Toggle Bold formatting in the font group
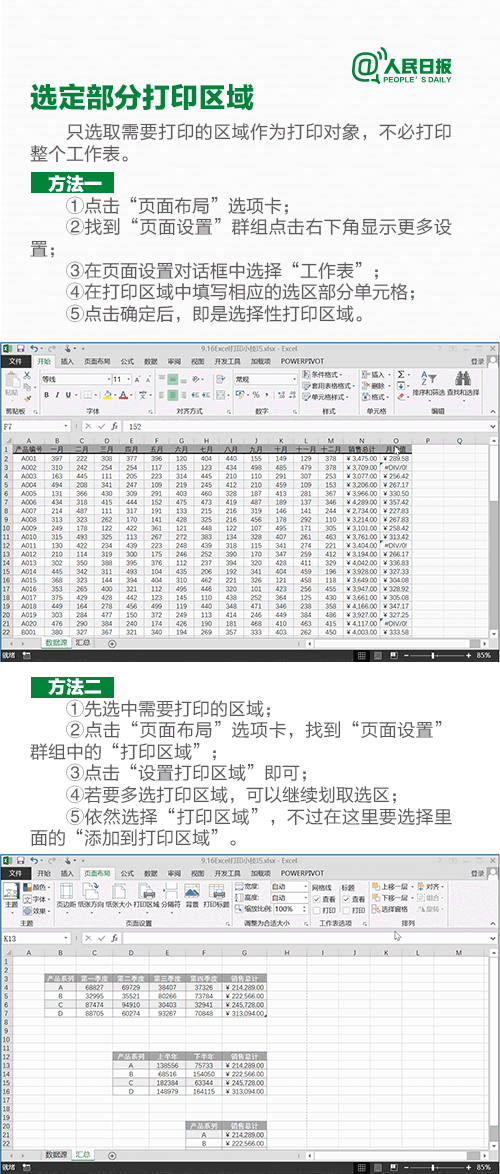 pos(46,395)
